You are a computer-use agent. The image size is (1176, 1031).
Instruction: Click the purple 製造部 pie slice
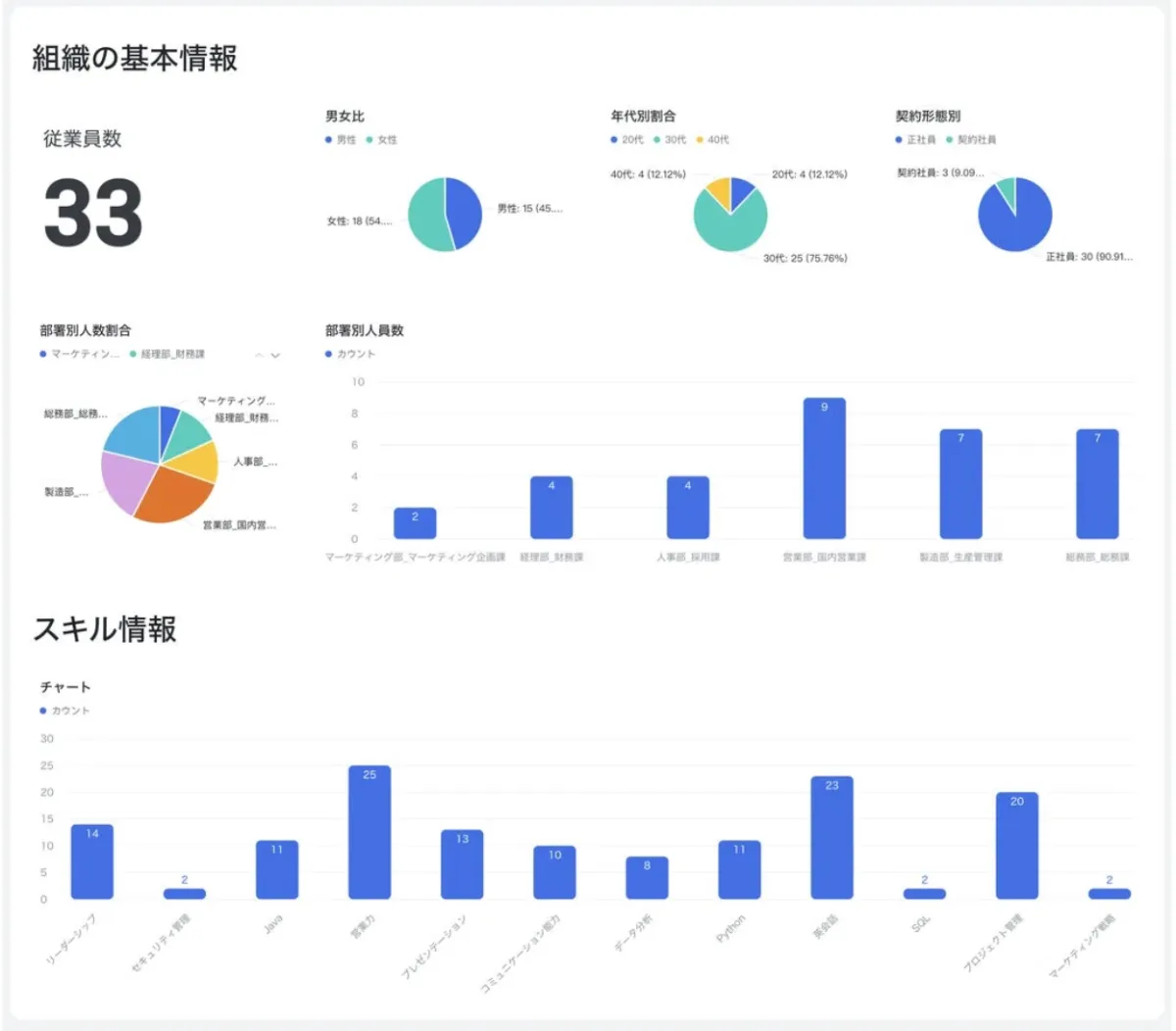click(122, 483)
